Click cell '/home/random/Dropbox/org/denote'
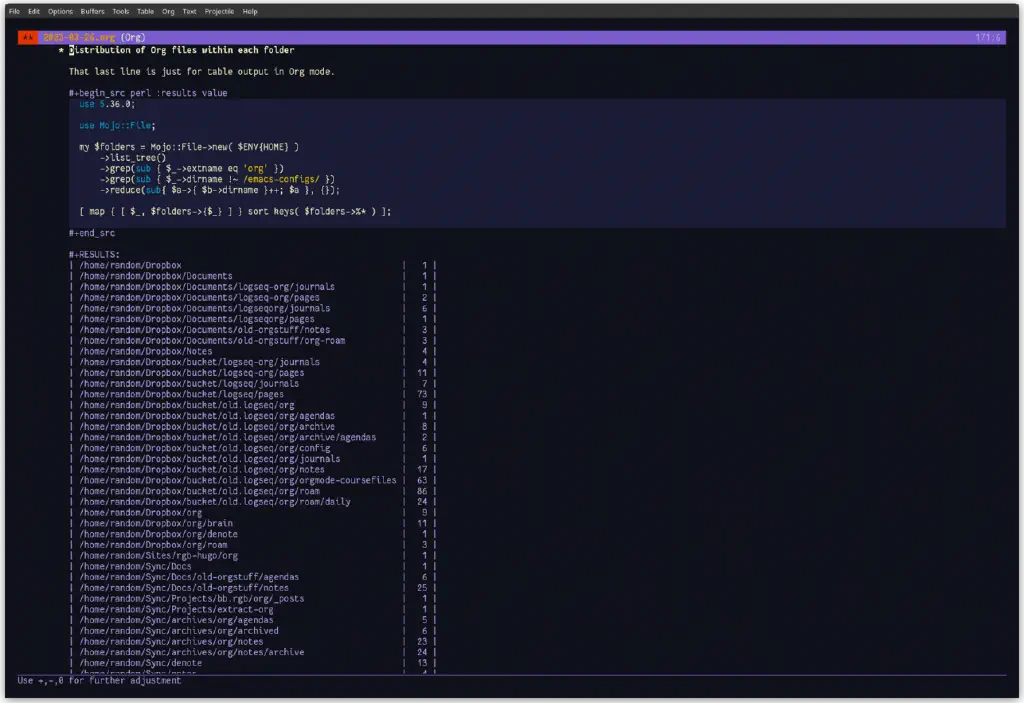 click(x=159, y=534)
